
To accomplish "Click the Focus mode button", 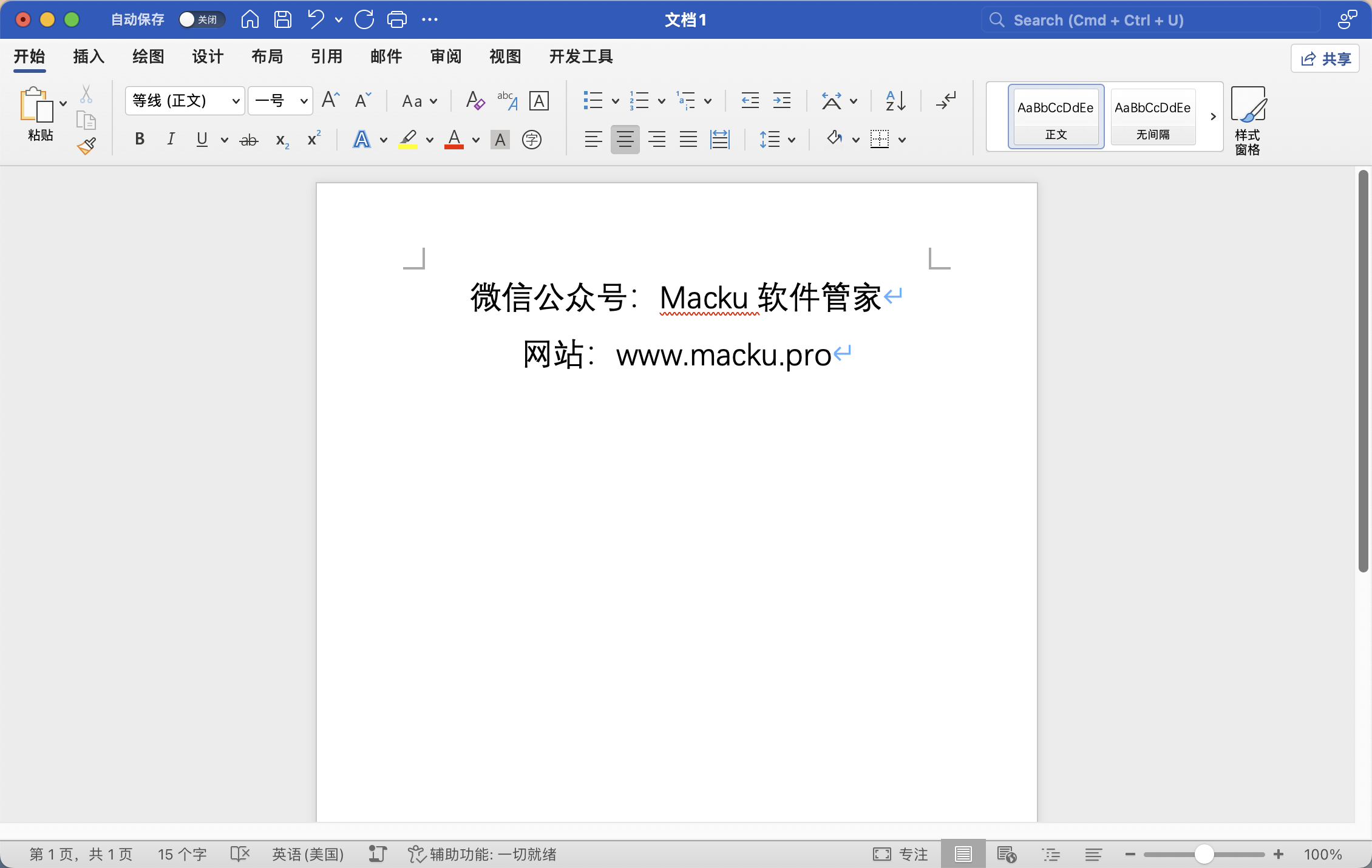I will (900, 855).
